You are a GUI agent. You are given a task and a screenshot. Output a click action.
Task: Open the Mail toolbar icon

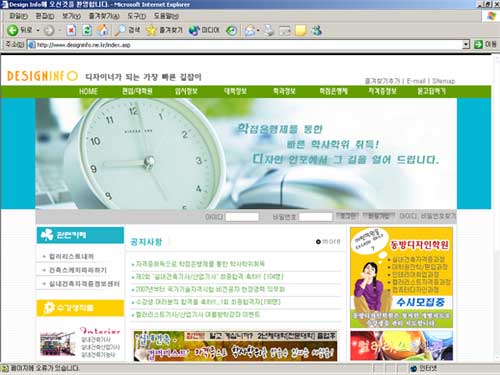(x=250, y=31)
